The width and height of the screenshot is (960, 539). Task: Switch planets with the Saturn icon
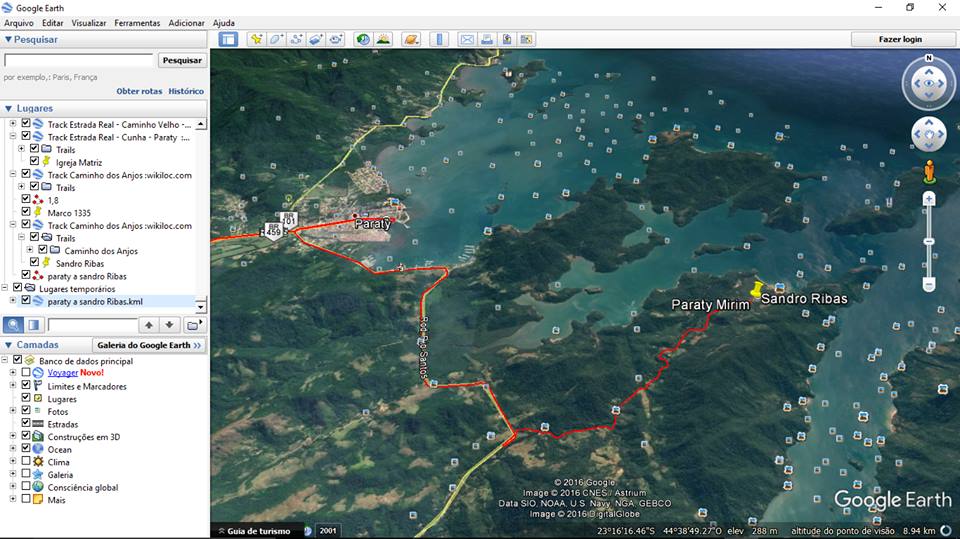point(411,39)
